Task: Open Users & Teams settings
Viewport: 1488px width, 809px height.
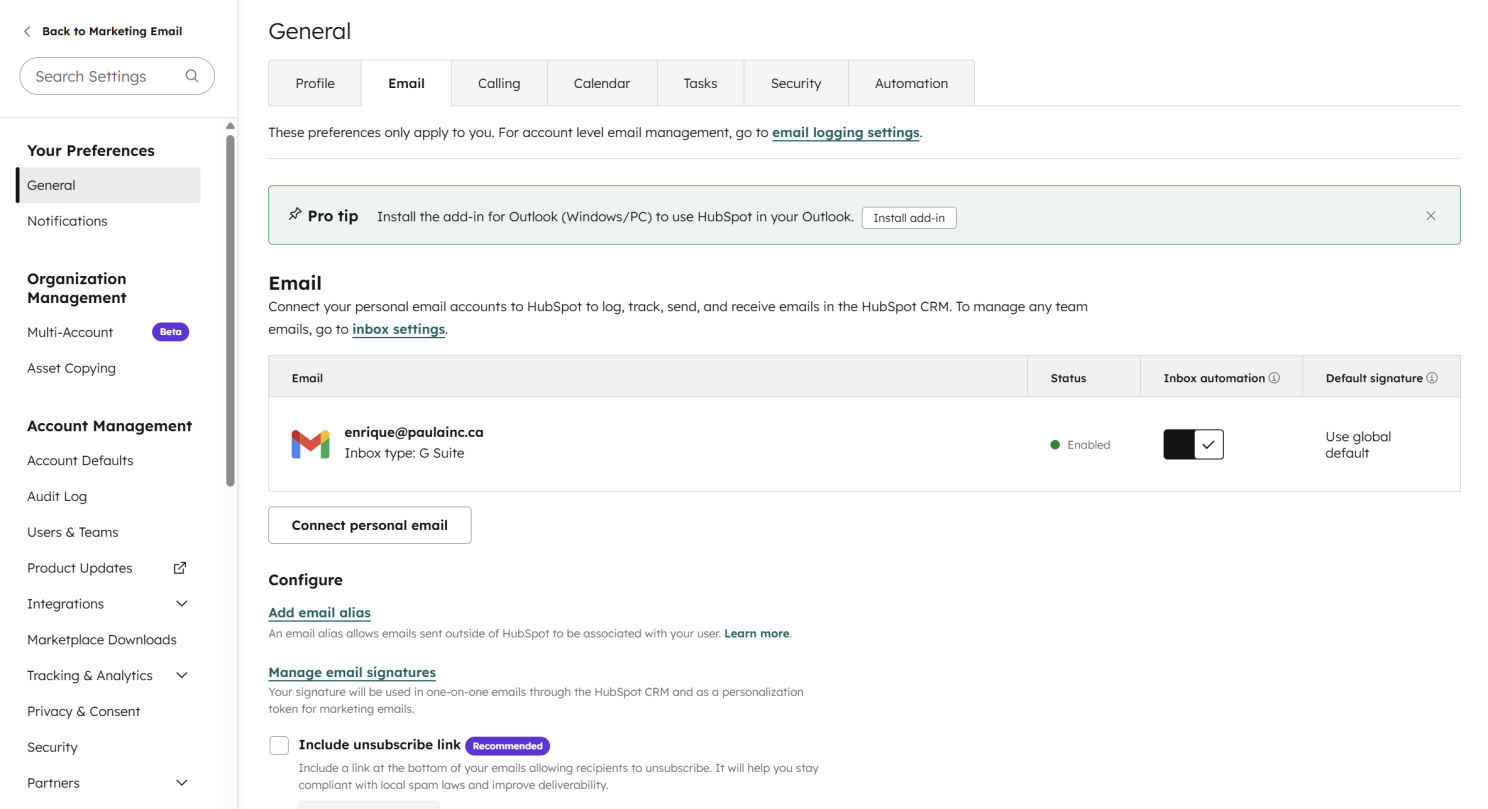Action: tap(73, 532)
